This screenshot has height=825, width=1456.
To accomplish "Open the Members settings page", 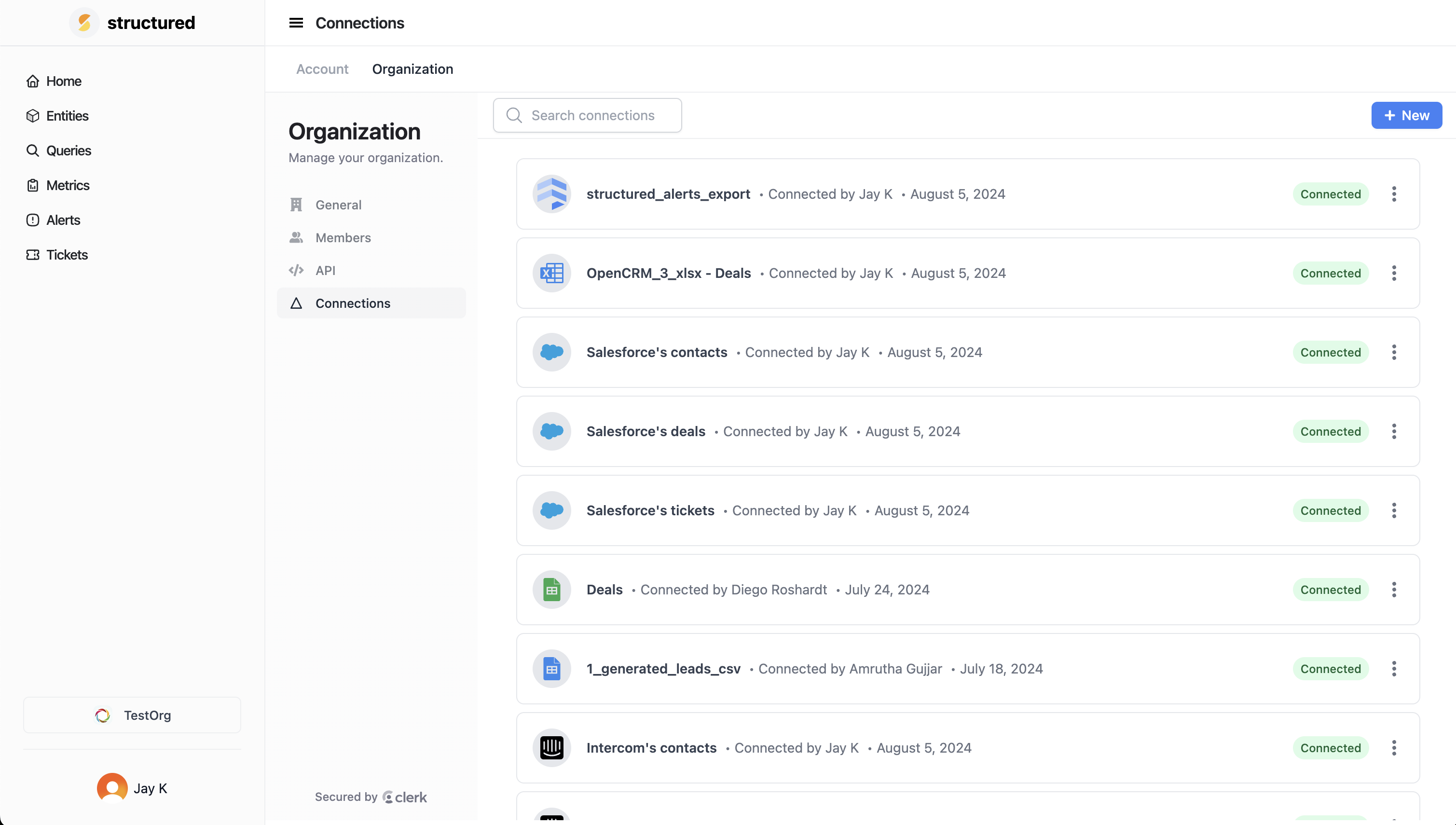I will pyautogui.click(x=343, y=237).
